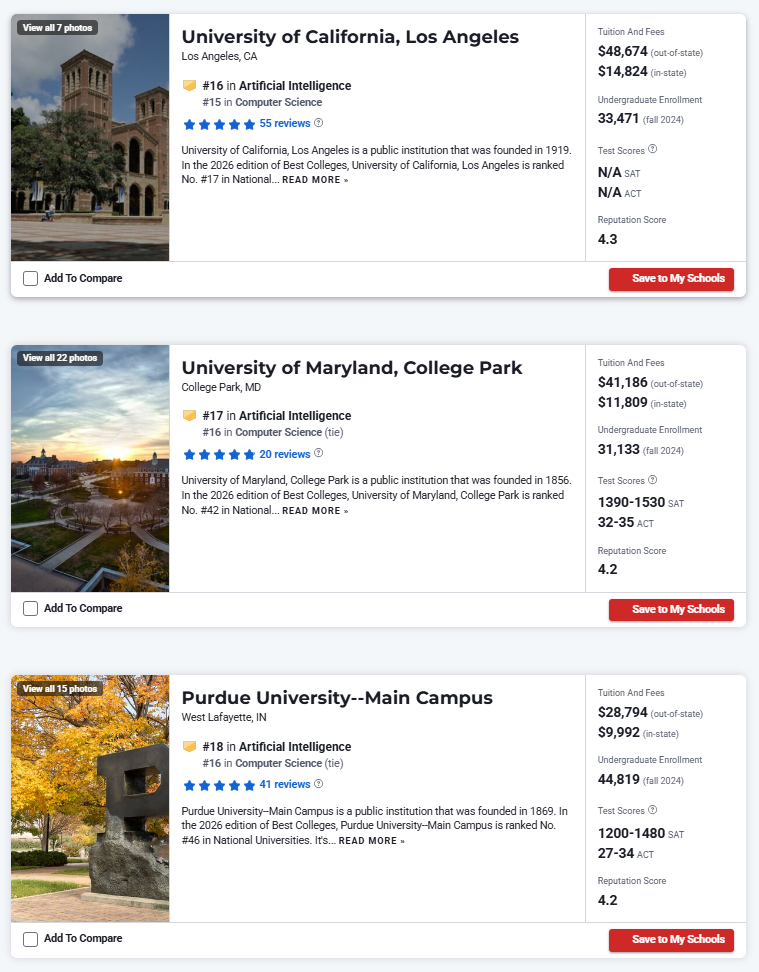This screenshot has height=972, width=759.
Task: Expand University of Maryland description READ MORE
Action: click(x=315, y=511)
